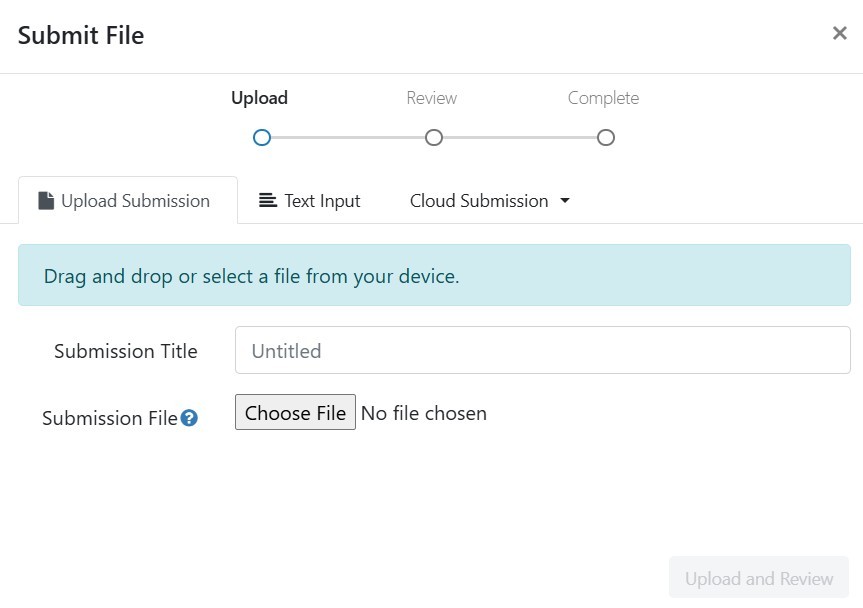Image resolution: width=863 pixels, height=608 pixels.
Task: Open the Cloud Submission menu
Action: pyautogui.click(x=489, y=201)
